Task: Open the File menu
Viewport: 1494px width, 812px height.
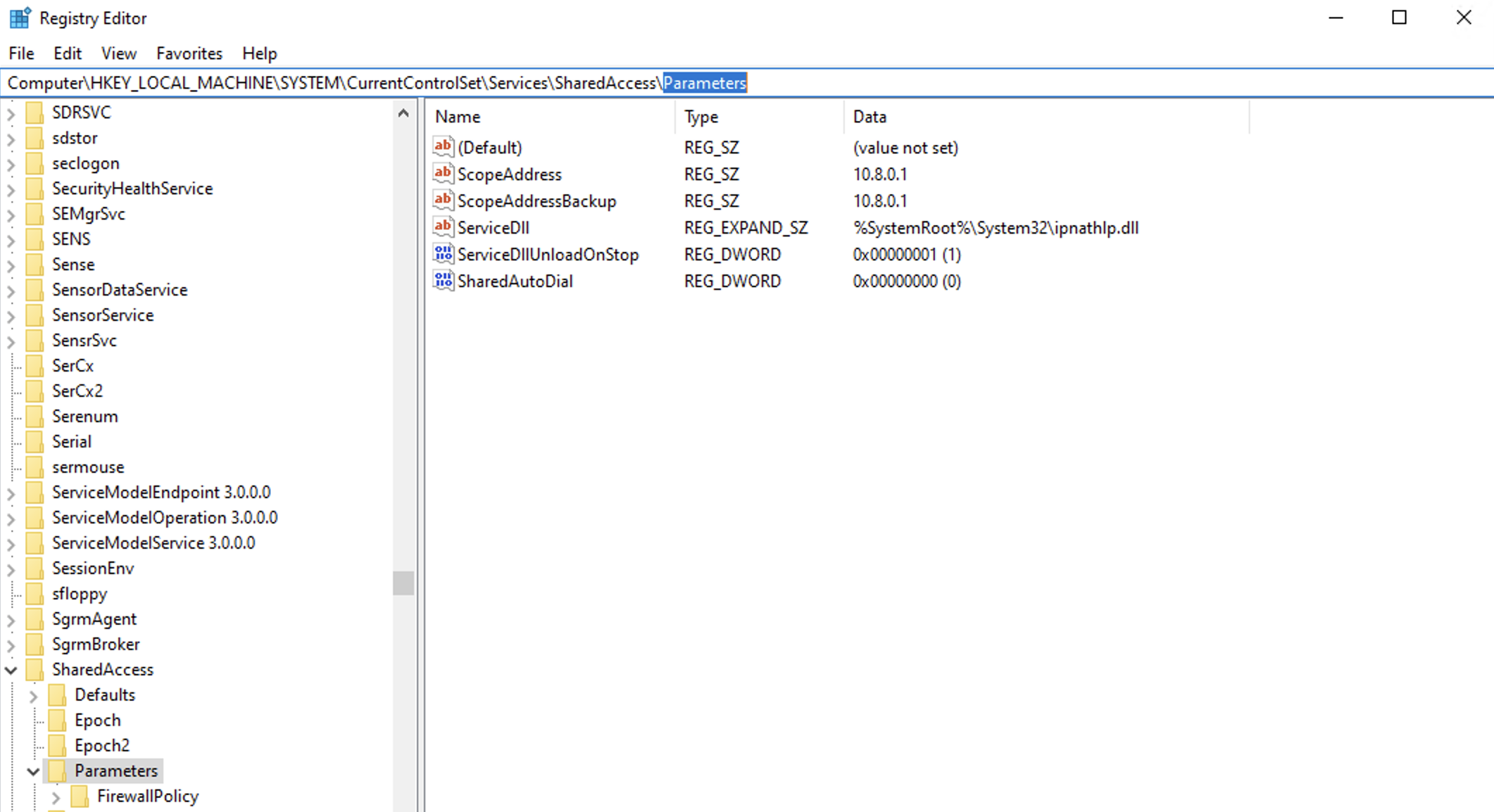Action: coord(21,53)
